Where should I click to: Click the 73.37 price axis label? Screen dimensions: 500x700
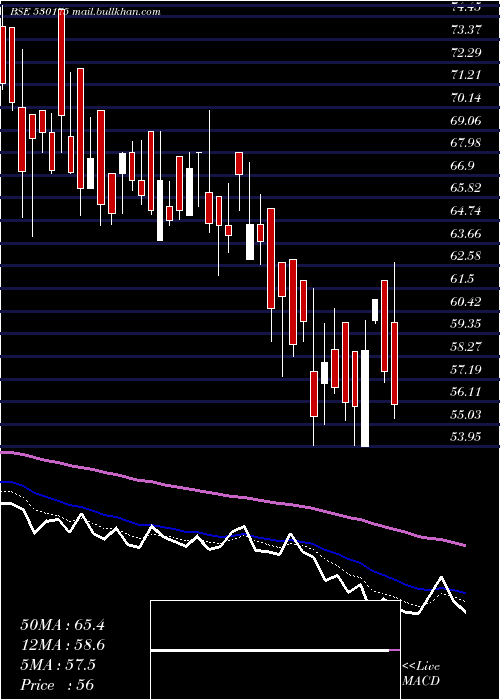point(466,30)
